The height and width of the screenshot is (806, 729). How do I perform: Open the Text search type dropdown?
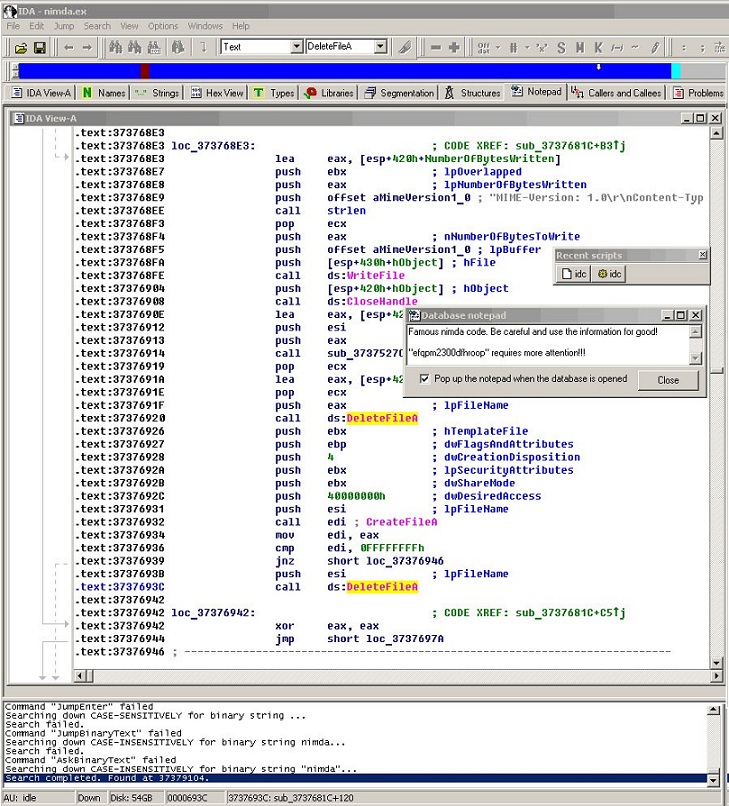click(296, 47)
